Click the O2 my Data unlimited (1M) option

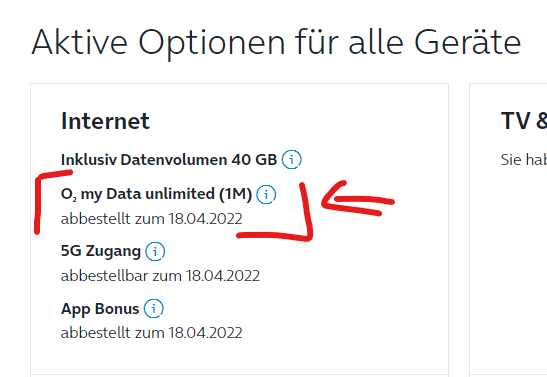coord(156,194)
